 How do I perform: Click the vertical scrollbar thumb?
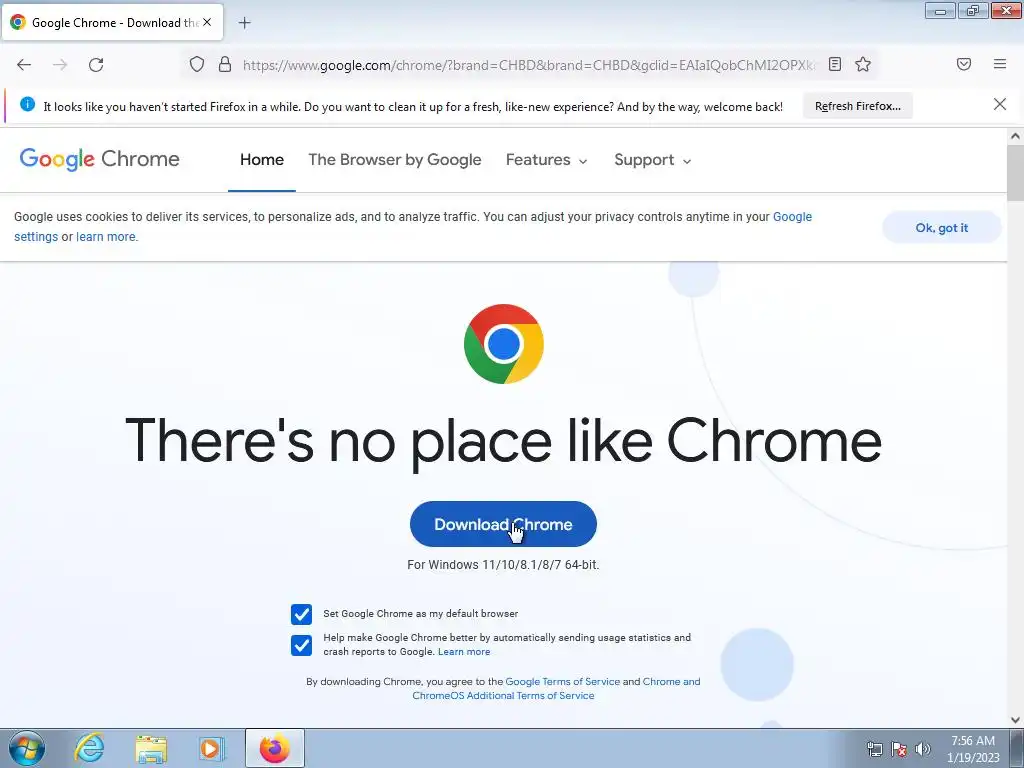1015,172
